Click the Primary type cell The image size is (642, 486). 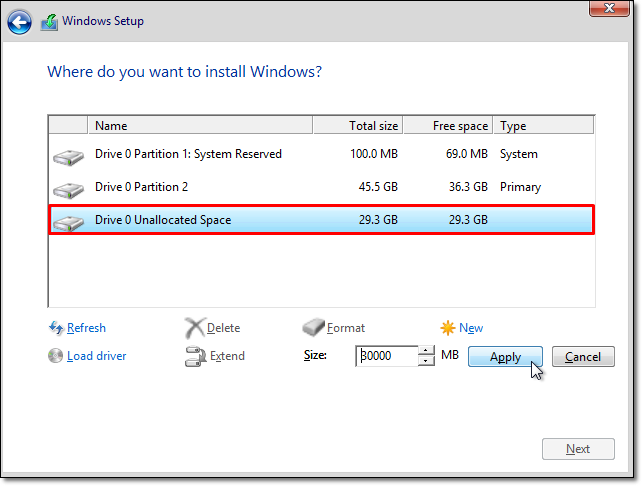tap(520, 187)
